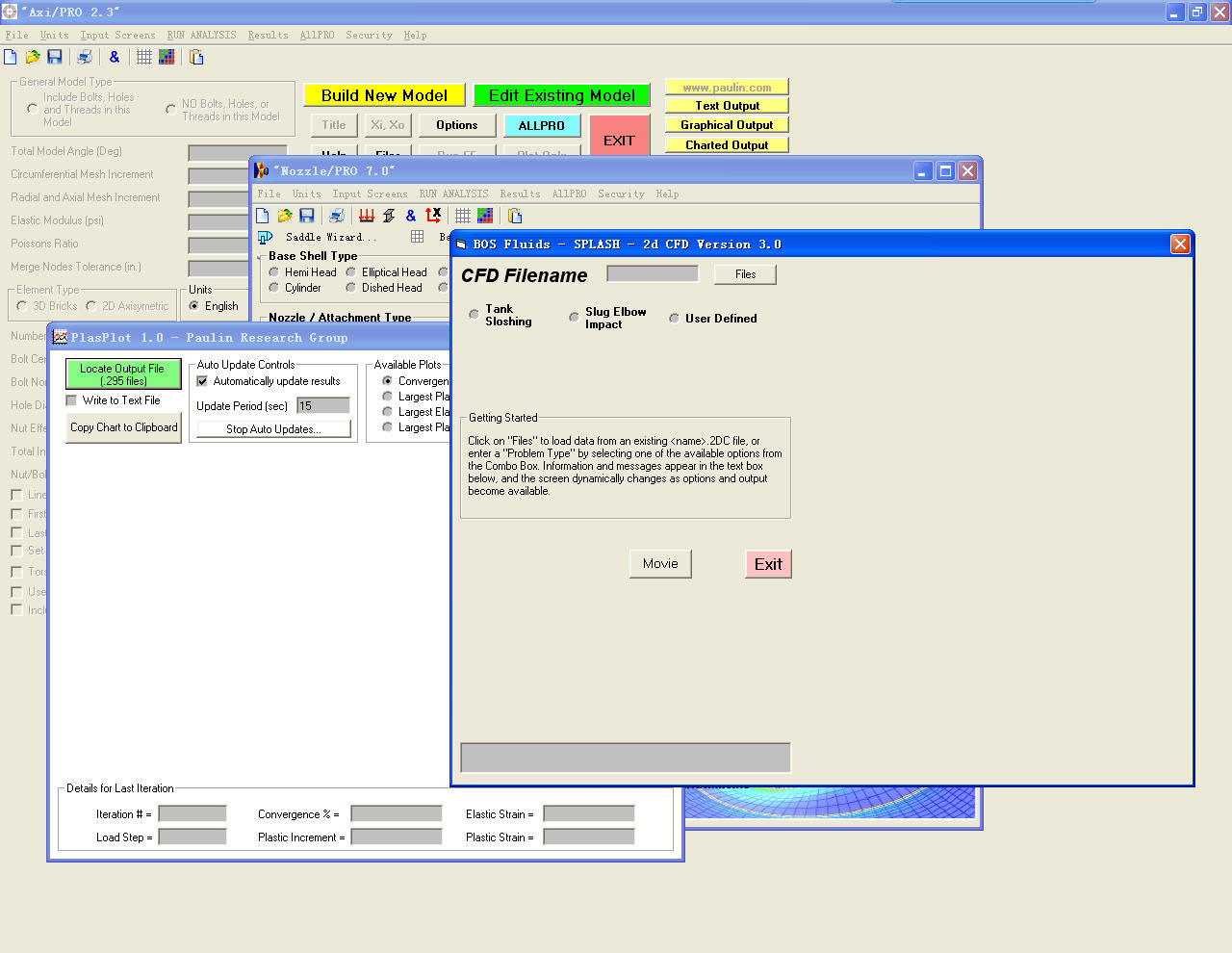1232x953 pixels.
Task: Open Units menu in Nozzle/PRO window
Action: 307,193
